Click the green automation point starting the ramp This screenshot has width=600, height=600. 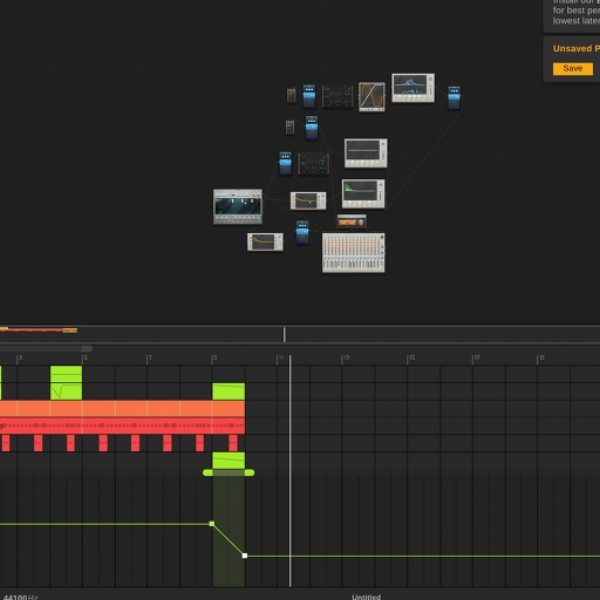click(x=212, y=523)
